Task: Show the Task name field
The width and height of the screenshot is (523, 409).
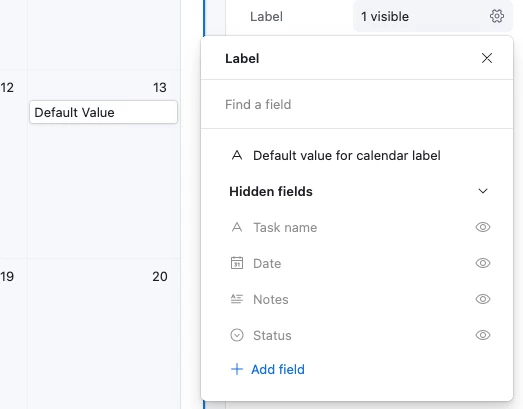Action: point(482,227)
